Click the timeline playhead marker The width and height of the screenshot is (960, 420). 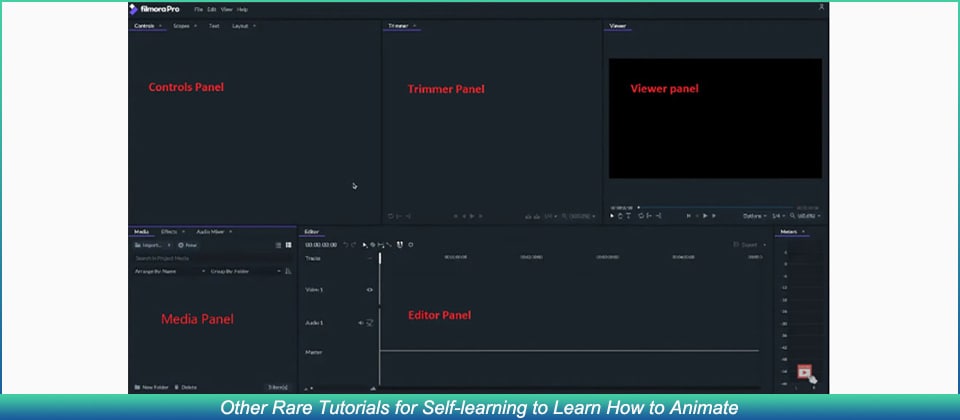pyautogui.click(x=380, y=258)
